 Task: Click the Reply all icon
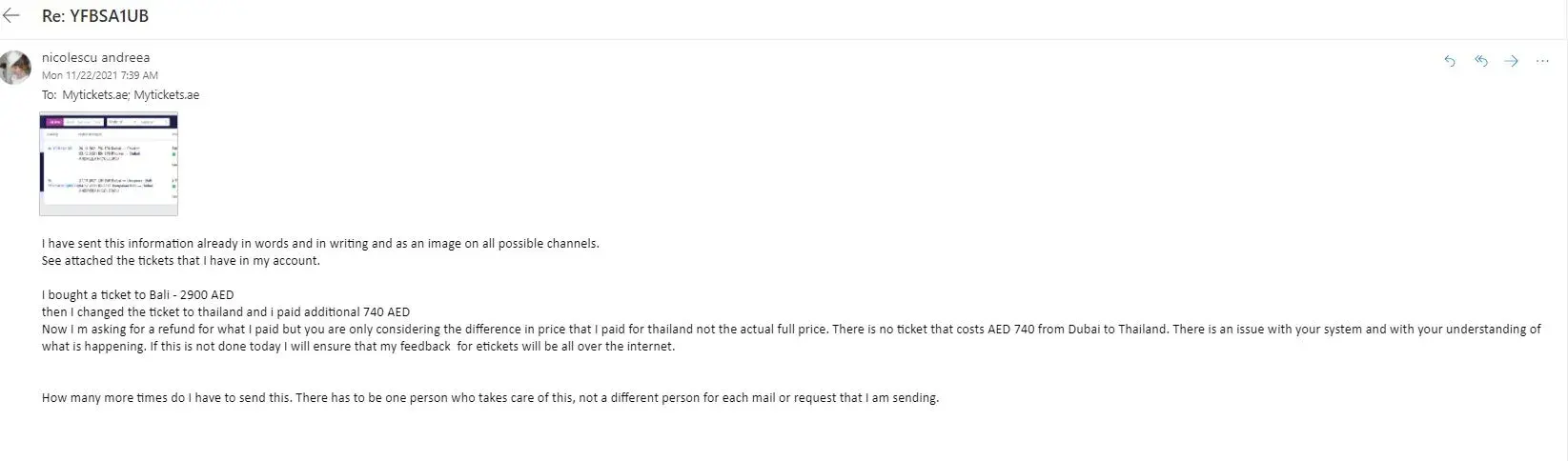pos(1480,61)
